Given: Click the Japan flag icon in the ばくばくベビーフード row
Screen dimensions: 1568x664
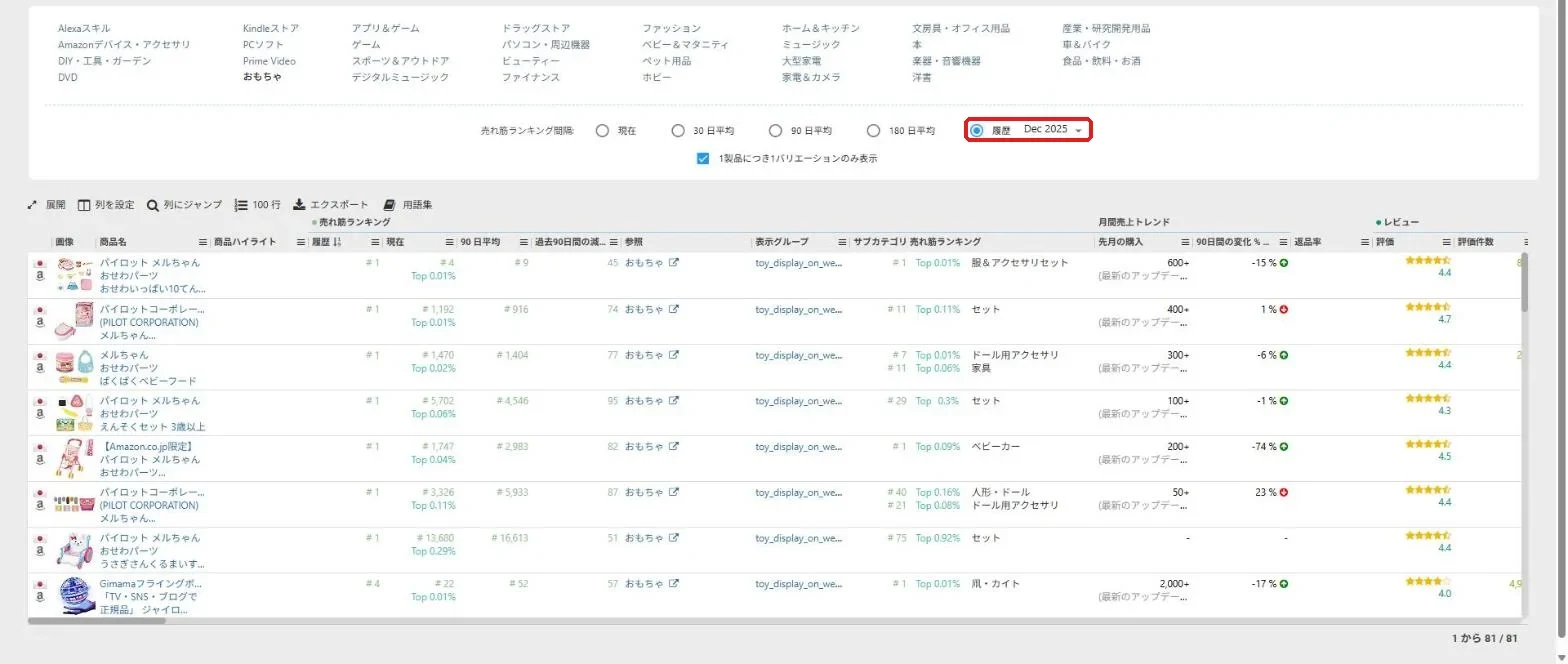Looking at the screenshot, I should point(41,355).
